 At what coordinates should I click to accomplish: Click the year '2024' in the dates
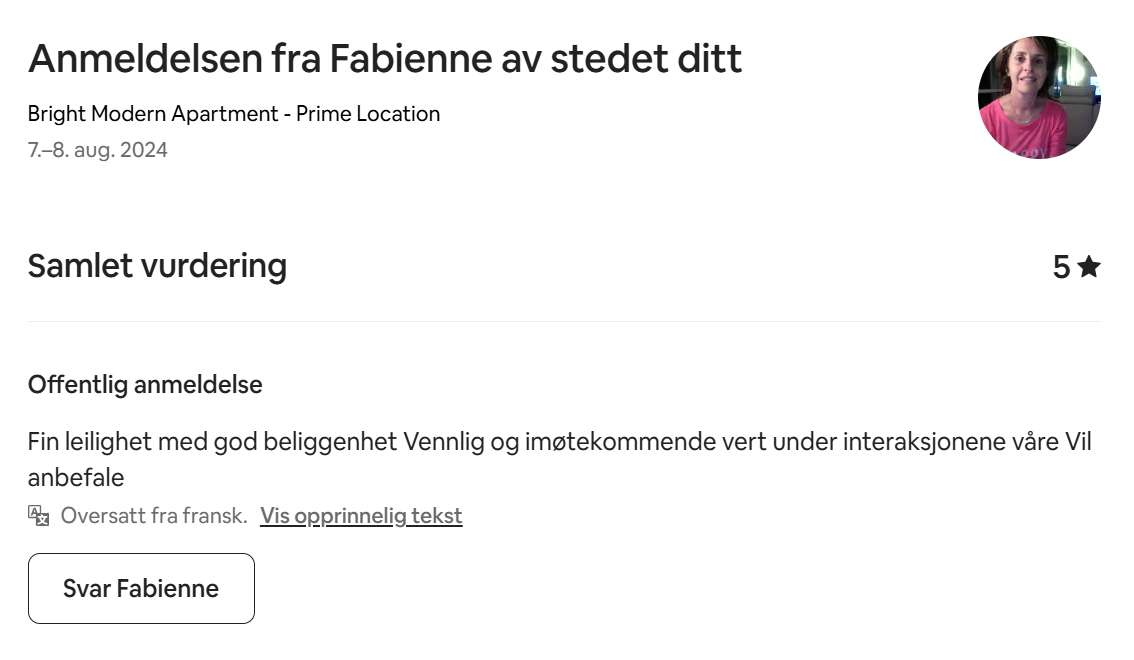144,151
